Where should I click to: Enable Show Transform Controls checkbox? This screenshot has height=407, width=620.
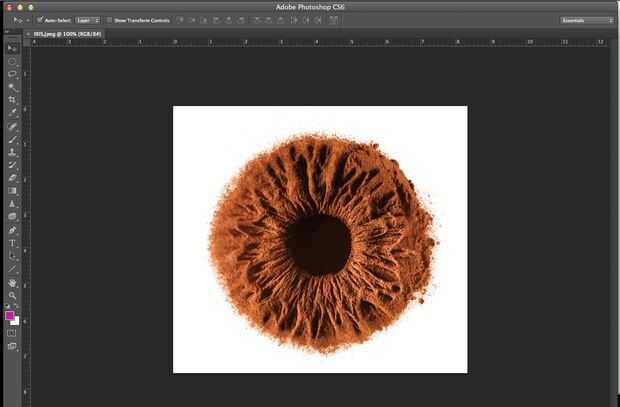(110, 20)
